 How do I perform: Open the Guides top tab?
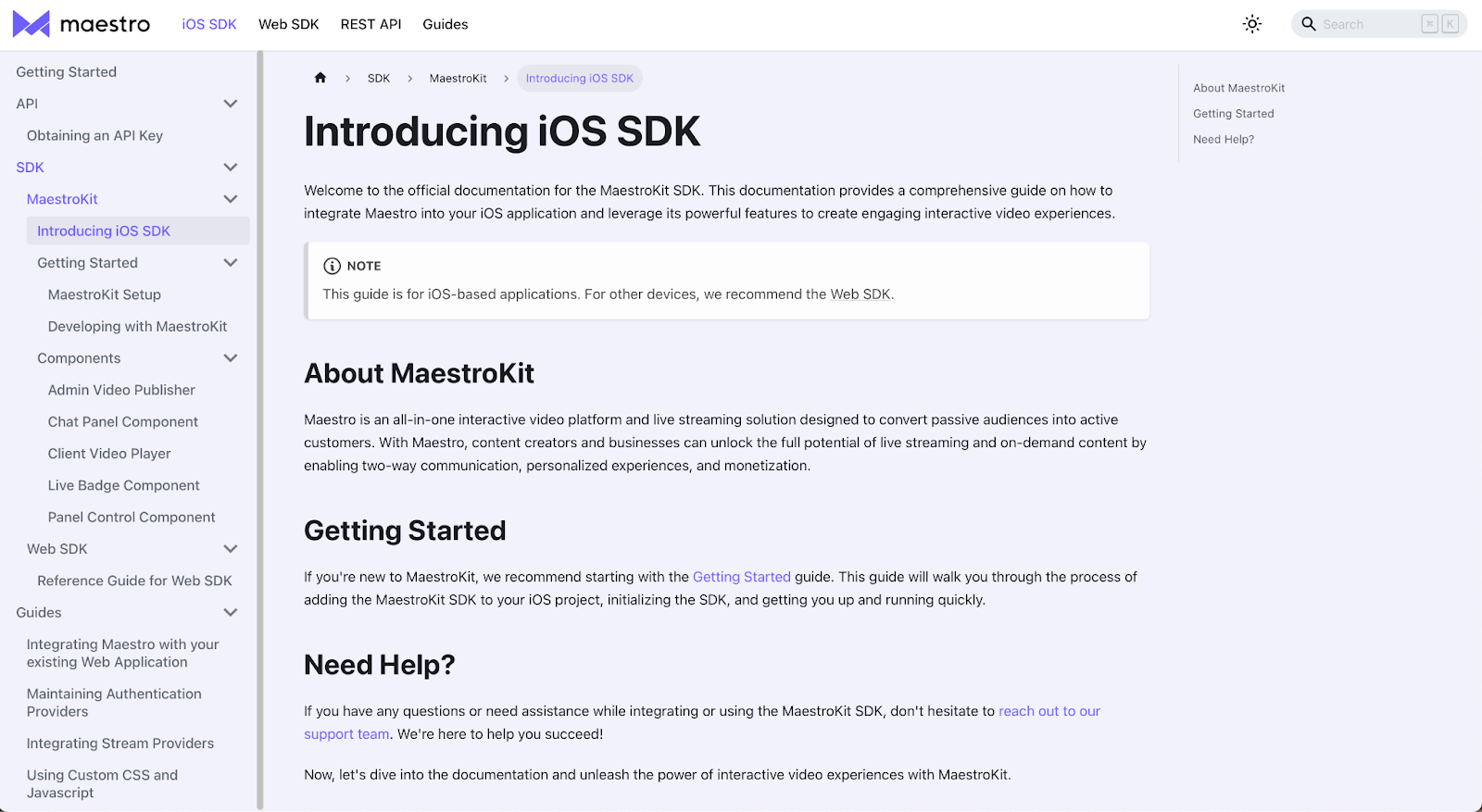point(446,24)
